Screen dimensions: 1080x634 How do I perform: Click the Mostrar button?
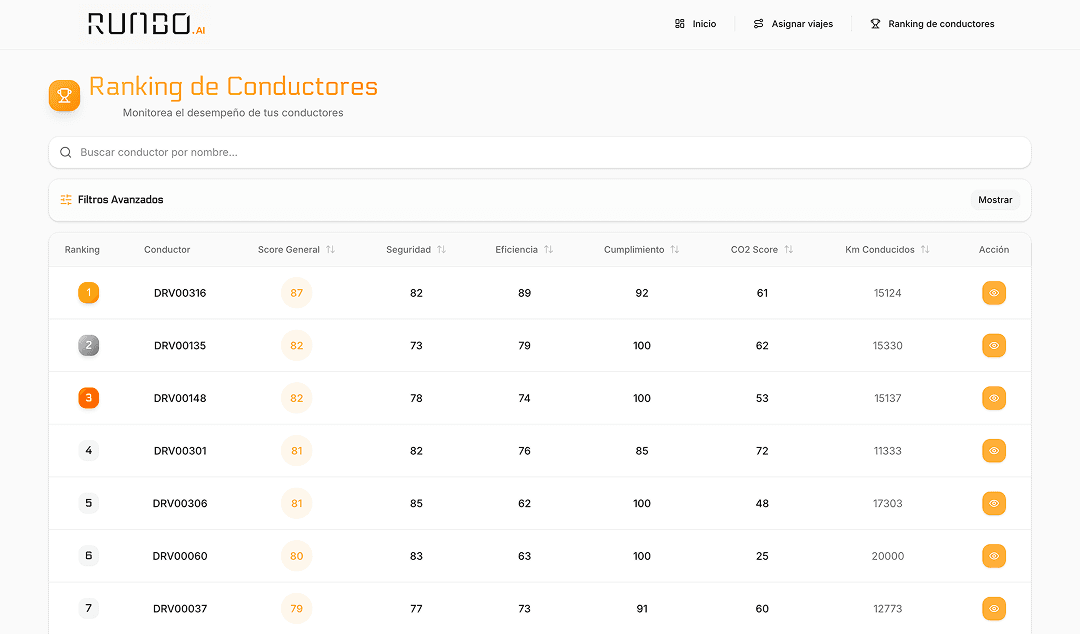click(x=995, y=200)
